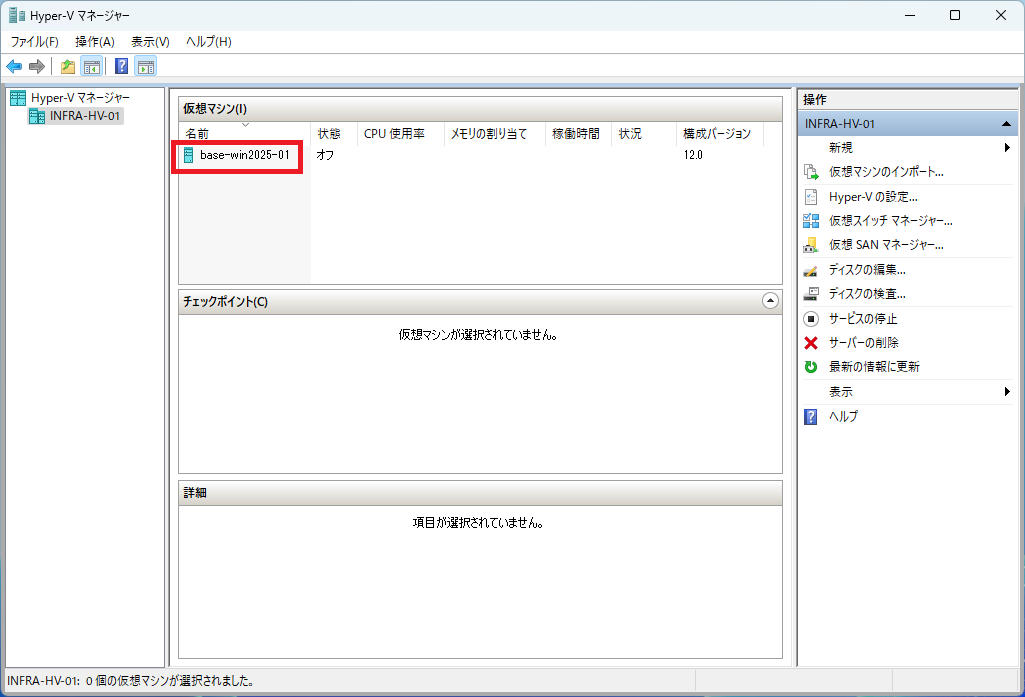Expand the 表示 submenu arrow in actions
This screenshot has height=697, width=1025.
coord(1007,392)
